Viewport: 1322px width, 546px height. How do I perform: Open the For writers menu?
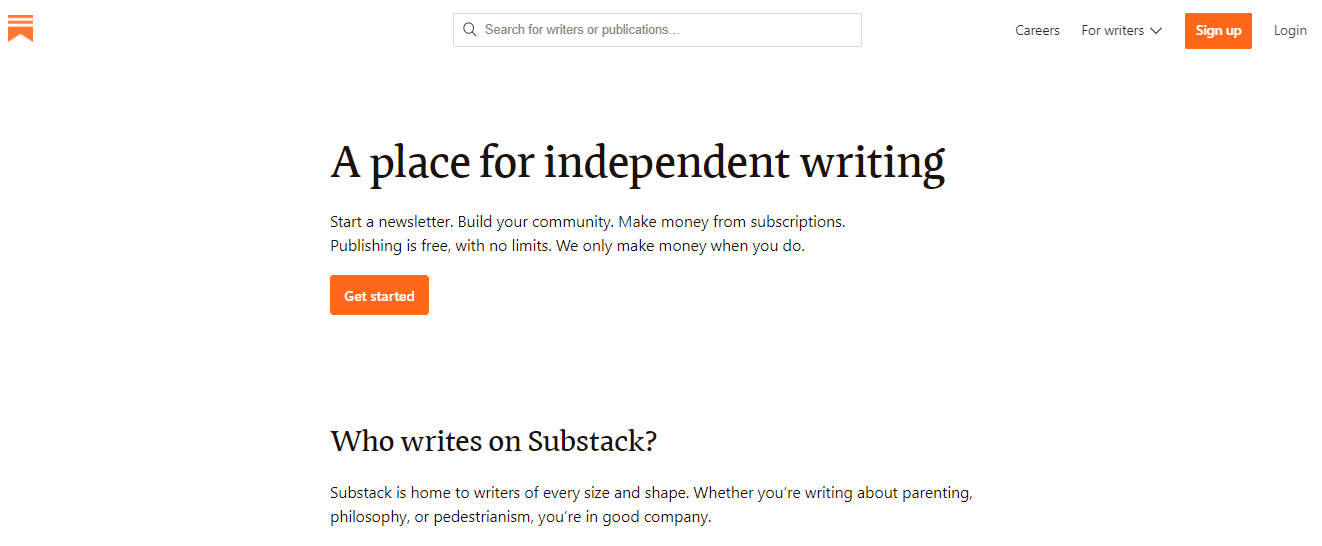click(1112, 30)
